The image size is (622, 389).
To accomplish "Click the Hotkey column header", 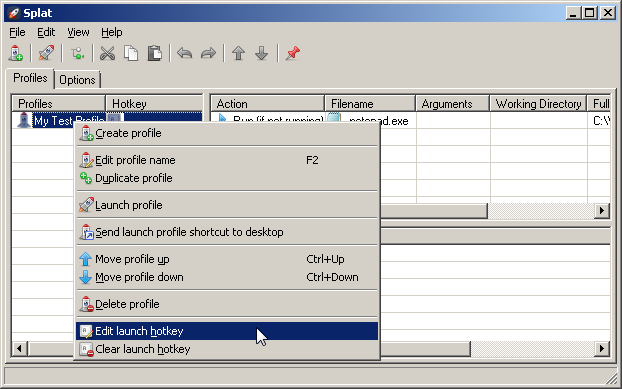I will point(154,104).
